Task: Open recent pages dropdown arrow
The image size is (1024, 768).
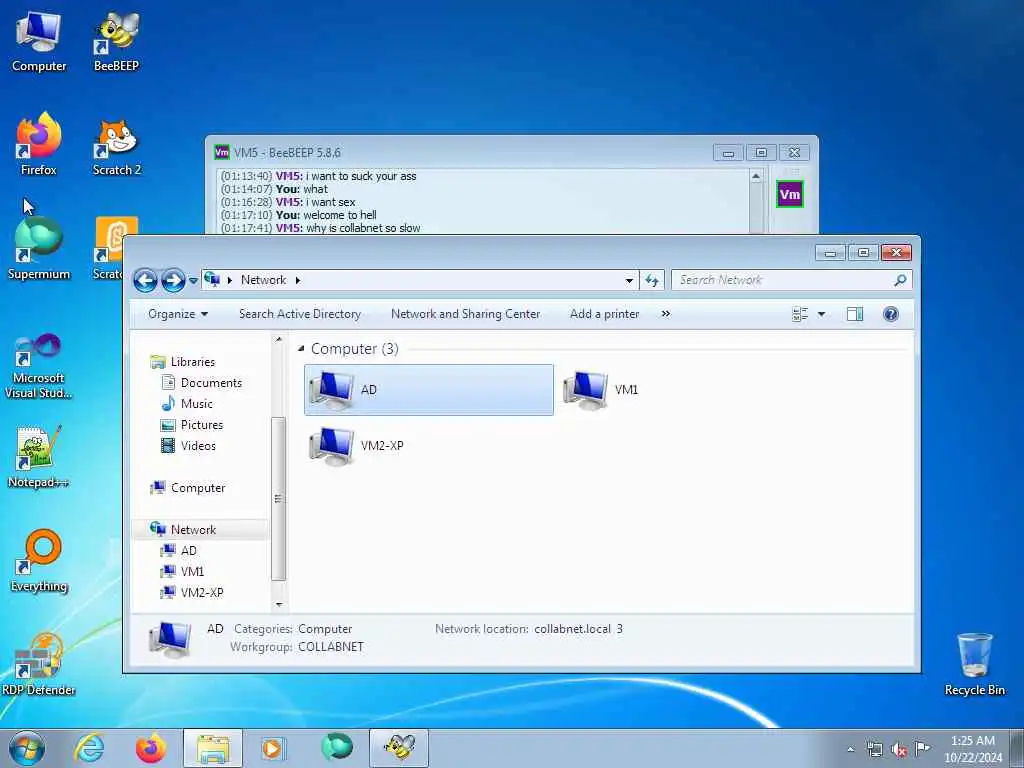Action: coord(193,281)
